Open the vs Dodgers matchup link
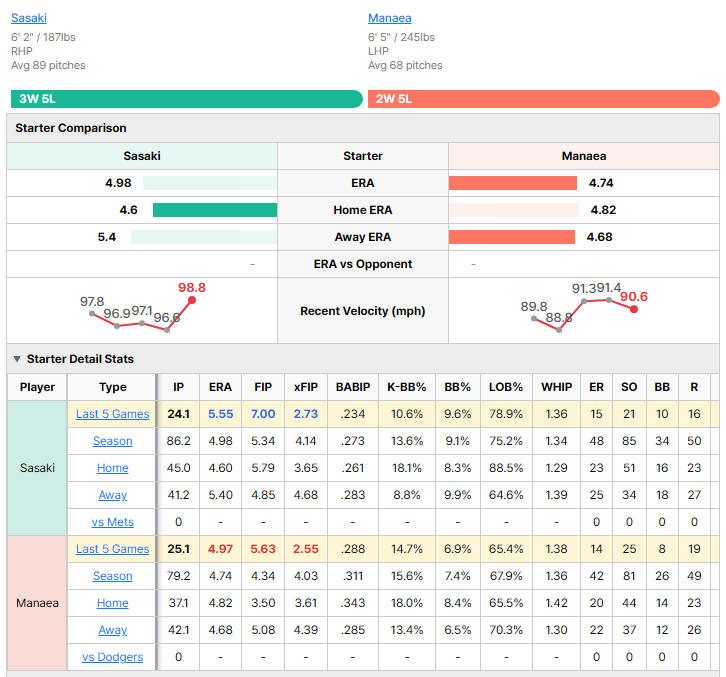 point(113,657)
